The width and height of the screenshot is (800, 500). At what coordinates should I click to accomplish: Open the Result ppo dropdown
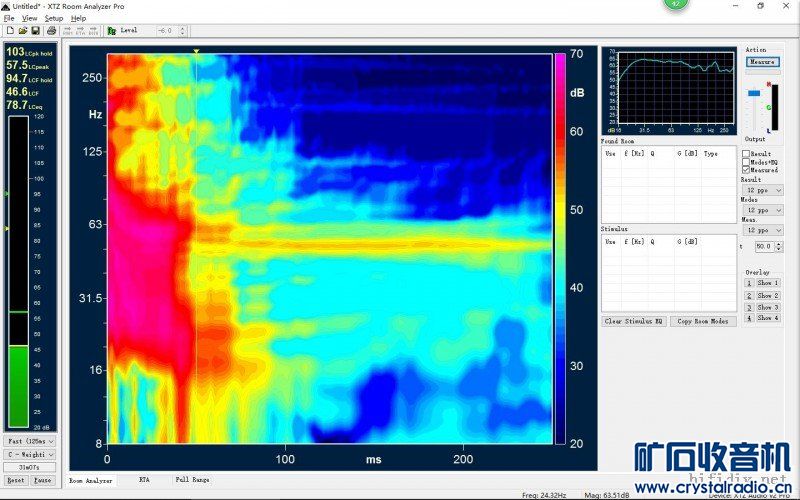[762, 189]
